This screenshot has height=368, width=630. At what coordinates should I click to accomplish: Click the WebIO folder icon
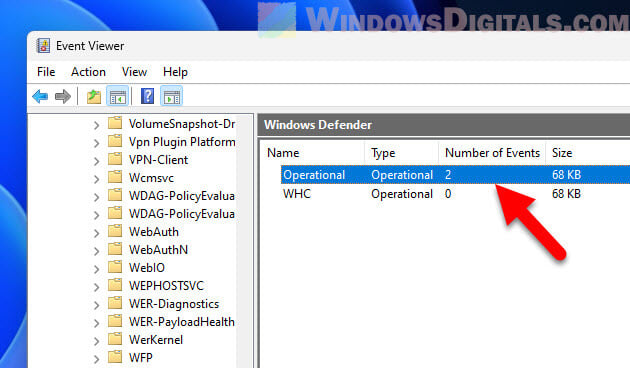coord(115,267)
